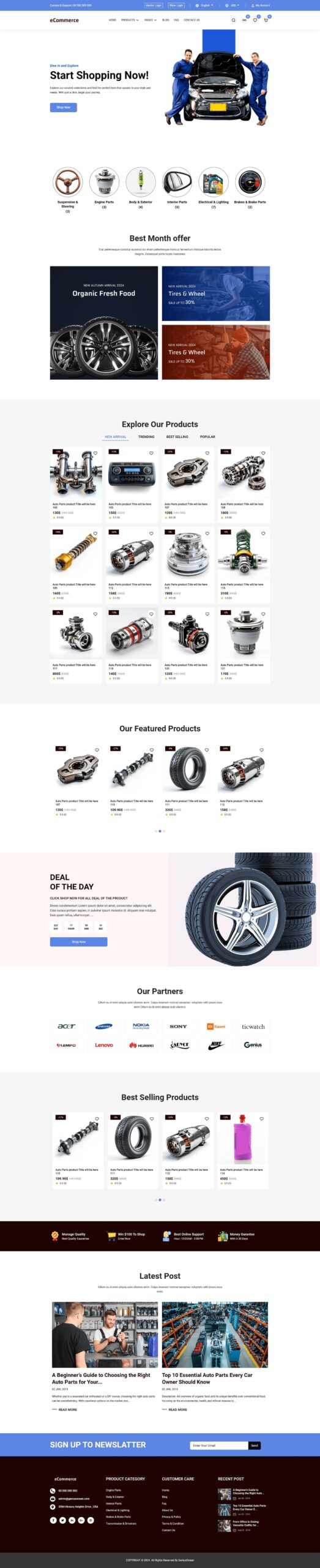Viewport: 320px width, 1568px height.
Task: Toggle wishlist heart on first Featured product
Action: pyautogui.click(x=97, y=750)
